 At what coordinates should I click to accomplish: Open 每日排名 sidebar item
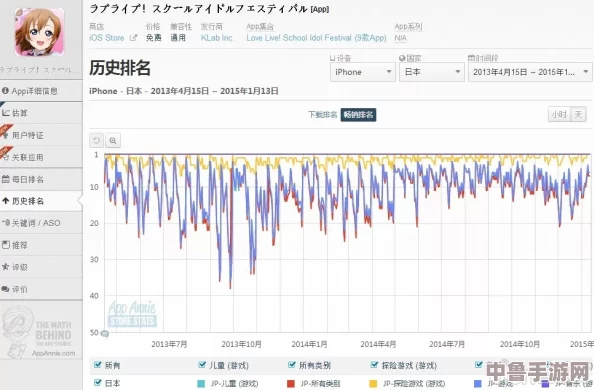[41, 179]
